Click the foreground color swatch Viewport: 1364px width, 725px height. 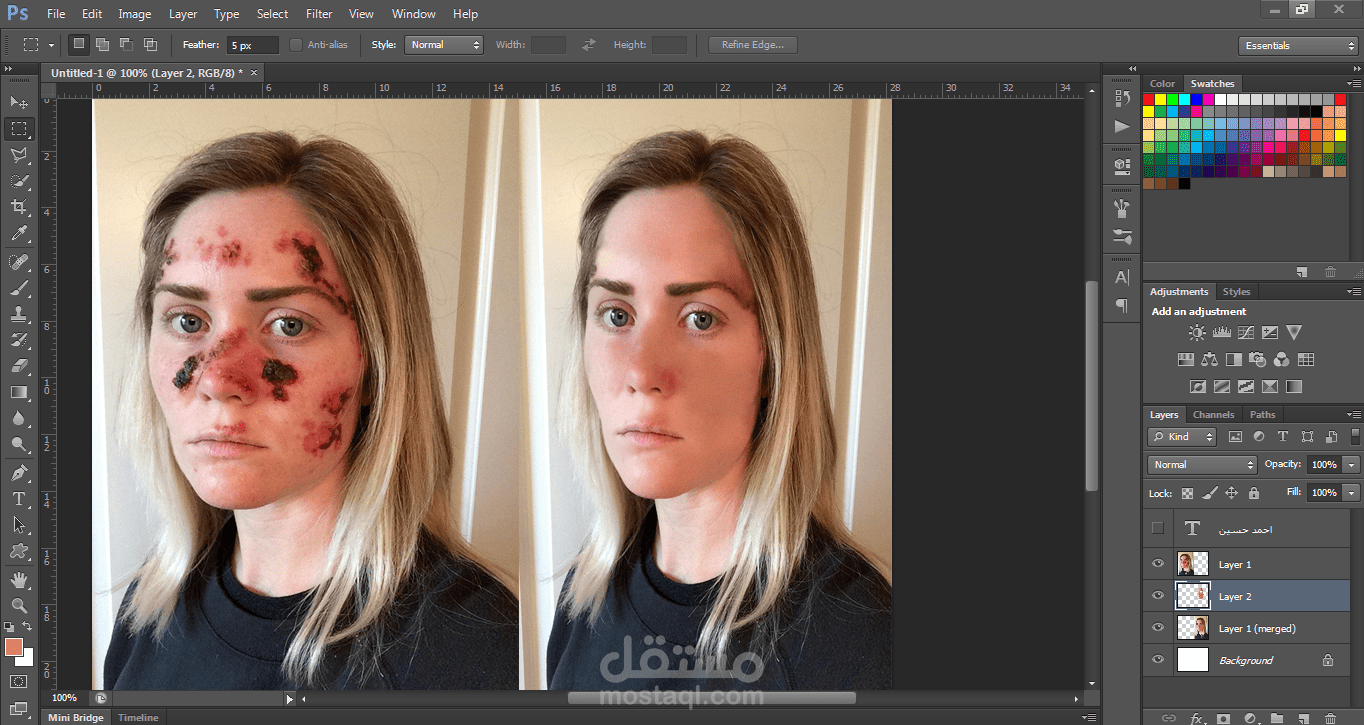point(14,647)
